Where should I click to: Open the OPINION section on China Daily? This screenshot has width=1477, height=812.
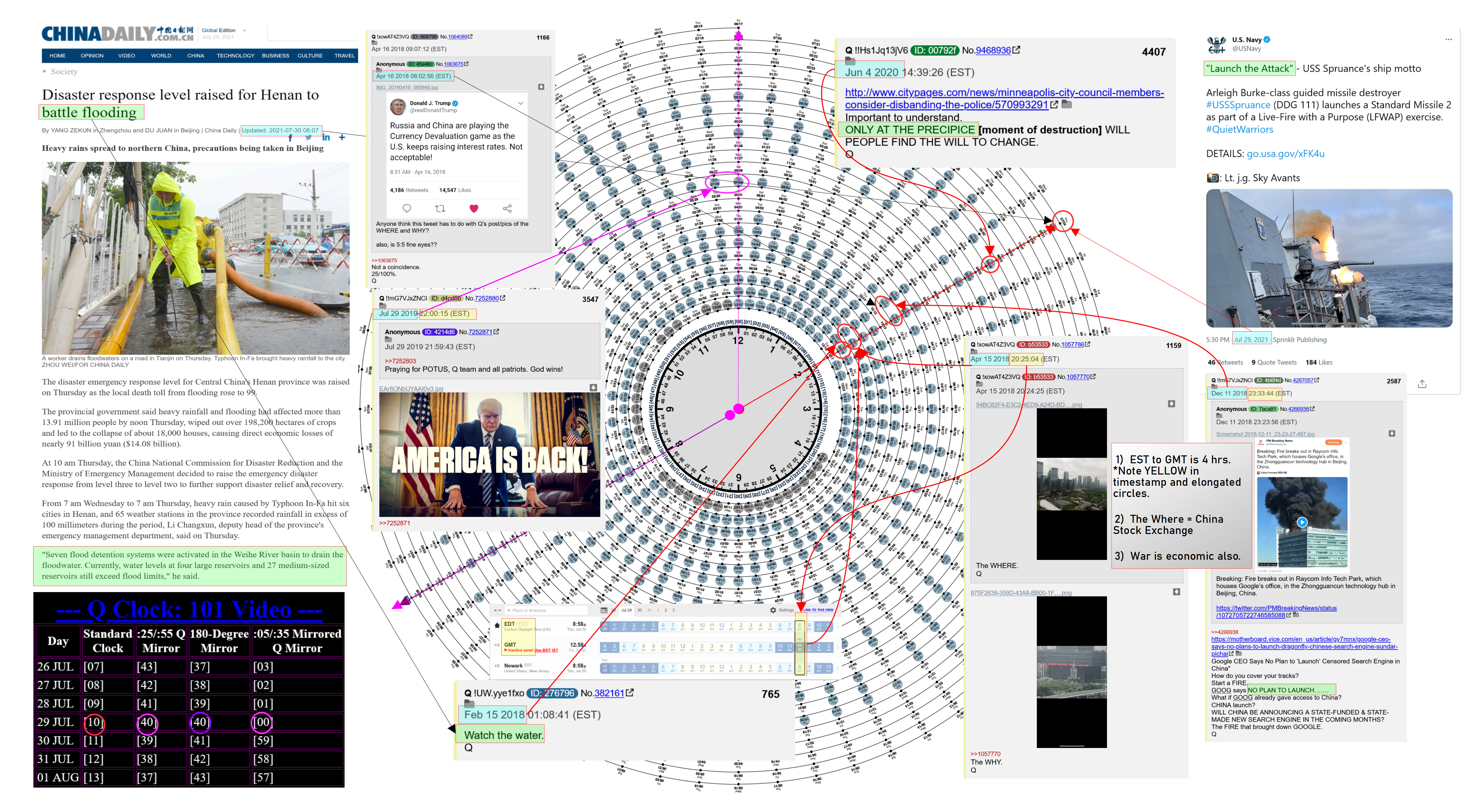point(92,55)
